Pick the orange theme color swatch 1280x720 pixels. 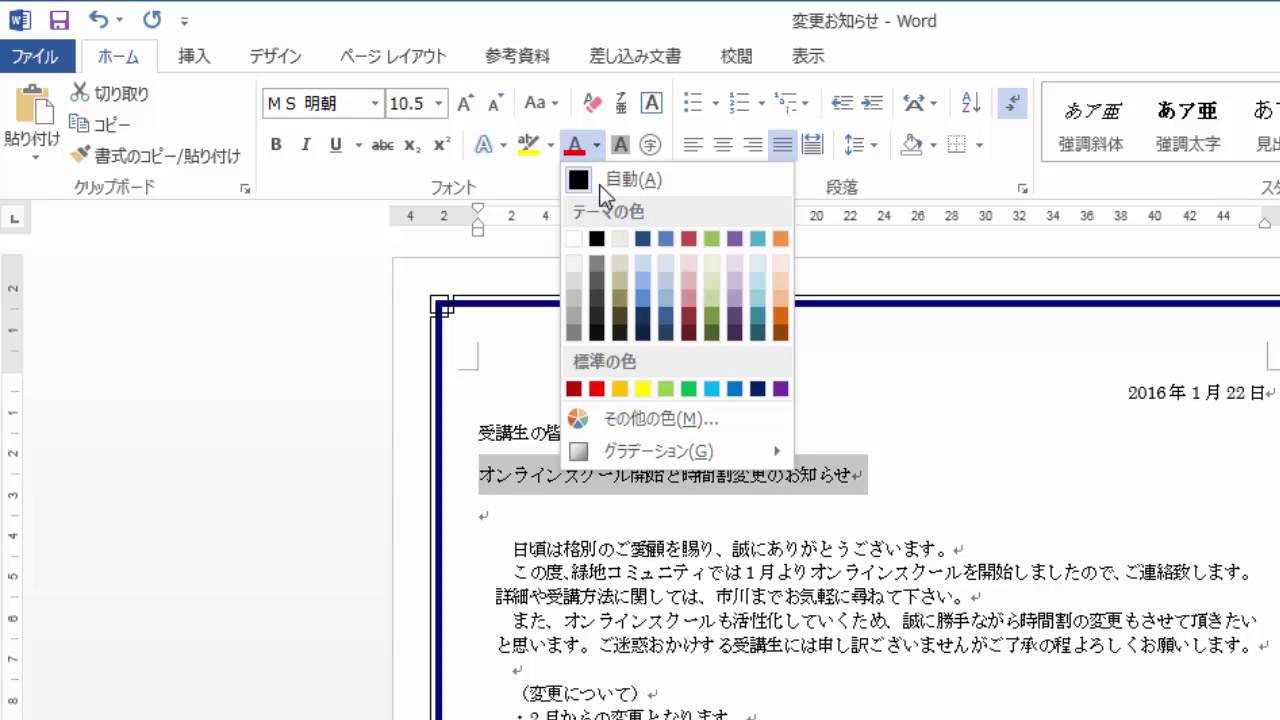pyautogui.click(x=781, y=239)
